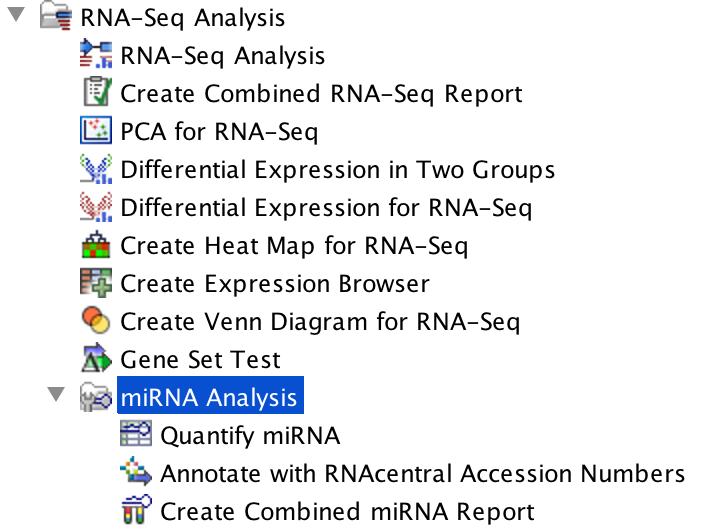Select Create Venn Diagram for RNA-Seq label
Viewport: 712px width, 528px height.
tap(320, 322)
